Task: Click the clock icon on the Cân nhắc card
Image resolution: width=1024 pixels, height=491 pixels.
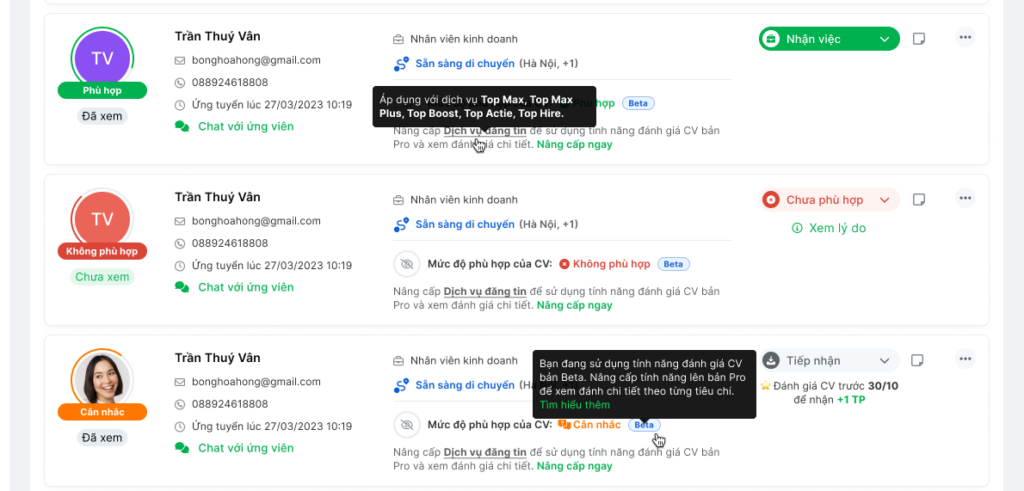Action: coord(180,426)
